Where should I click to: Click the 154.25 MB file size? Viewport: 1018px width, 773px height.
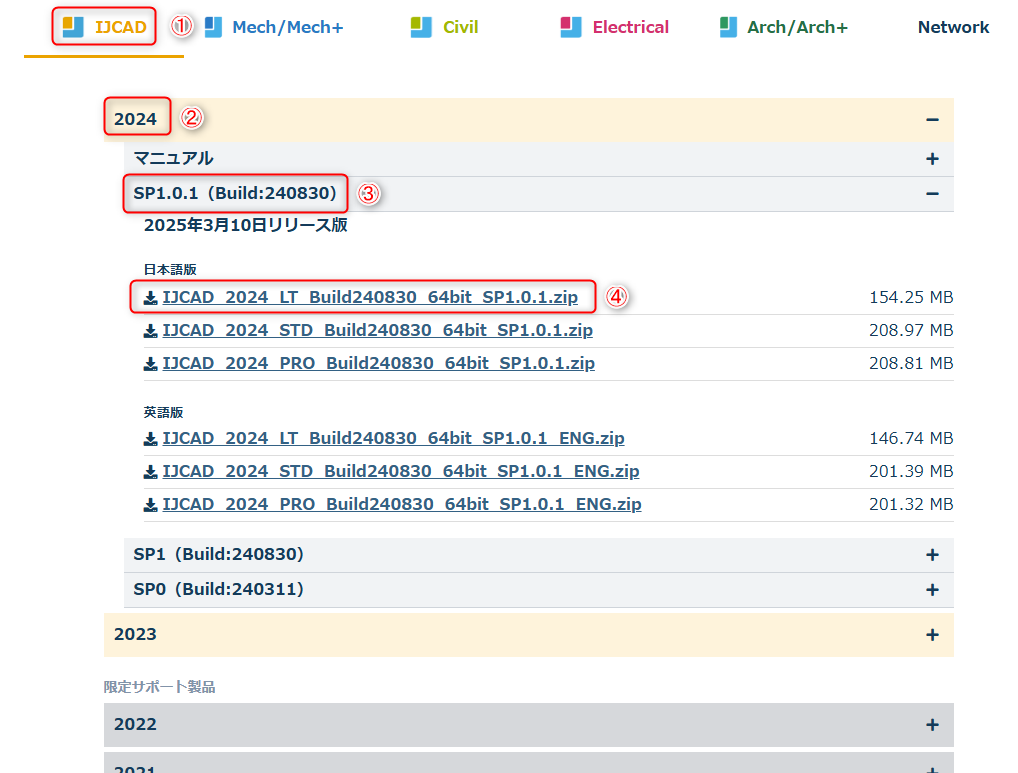(x=911, y=297)
